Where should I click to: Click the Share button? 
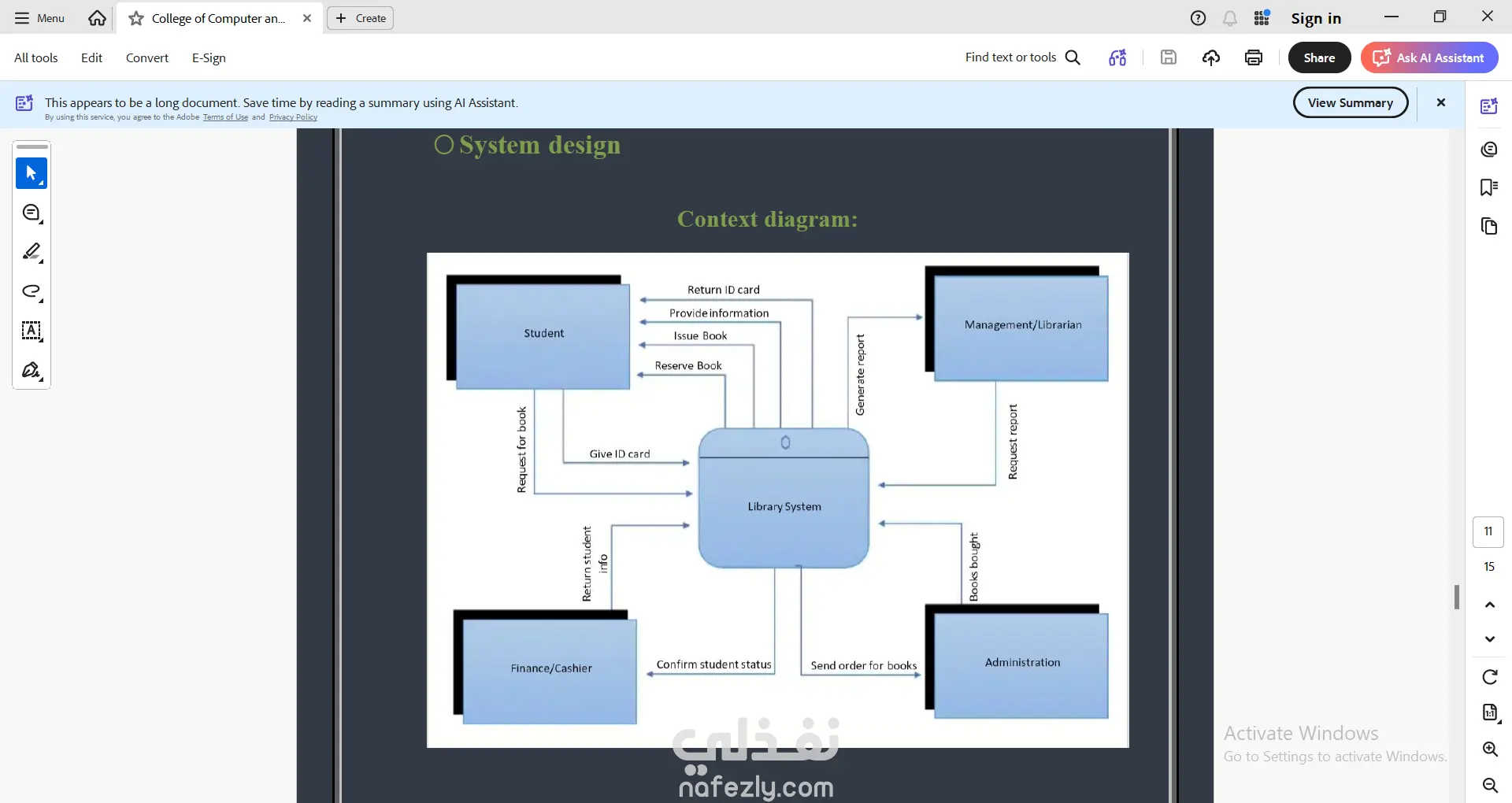point(1319,57)
